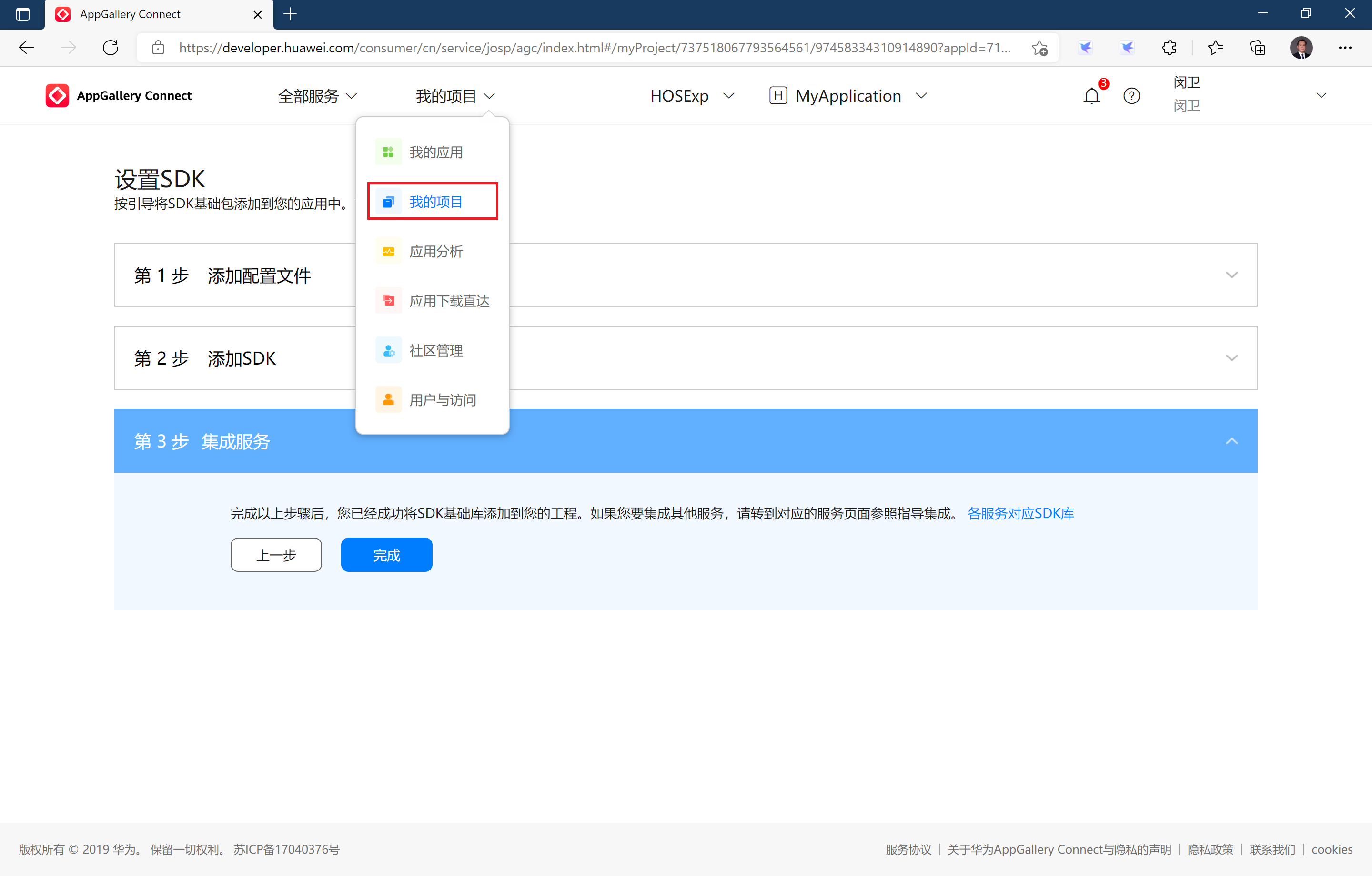Go back with the browser back arrow
Image resolution: width=1372 pixels, height=876 pixels.
[x=26, y=48]
